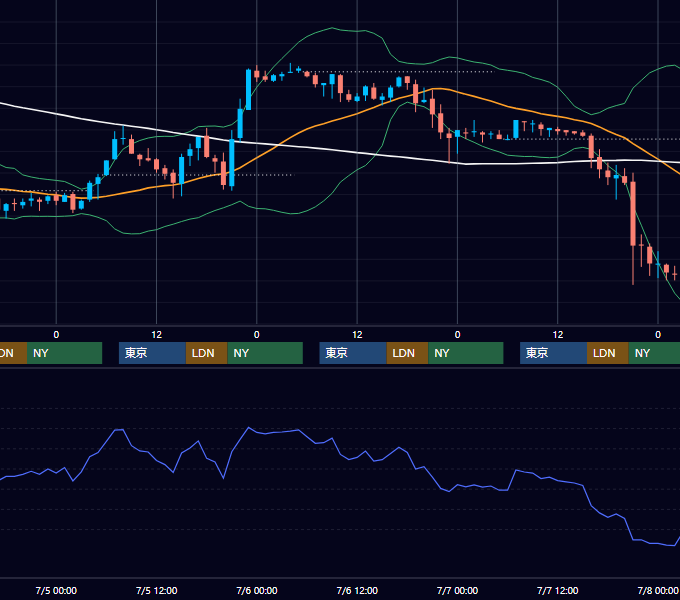Click hour label "12" for 7/7 noon

click(558, 335)
